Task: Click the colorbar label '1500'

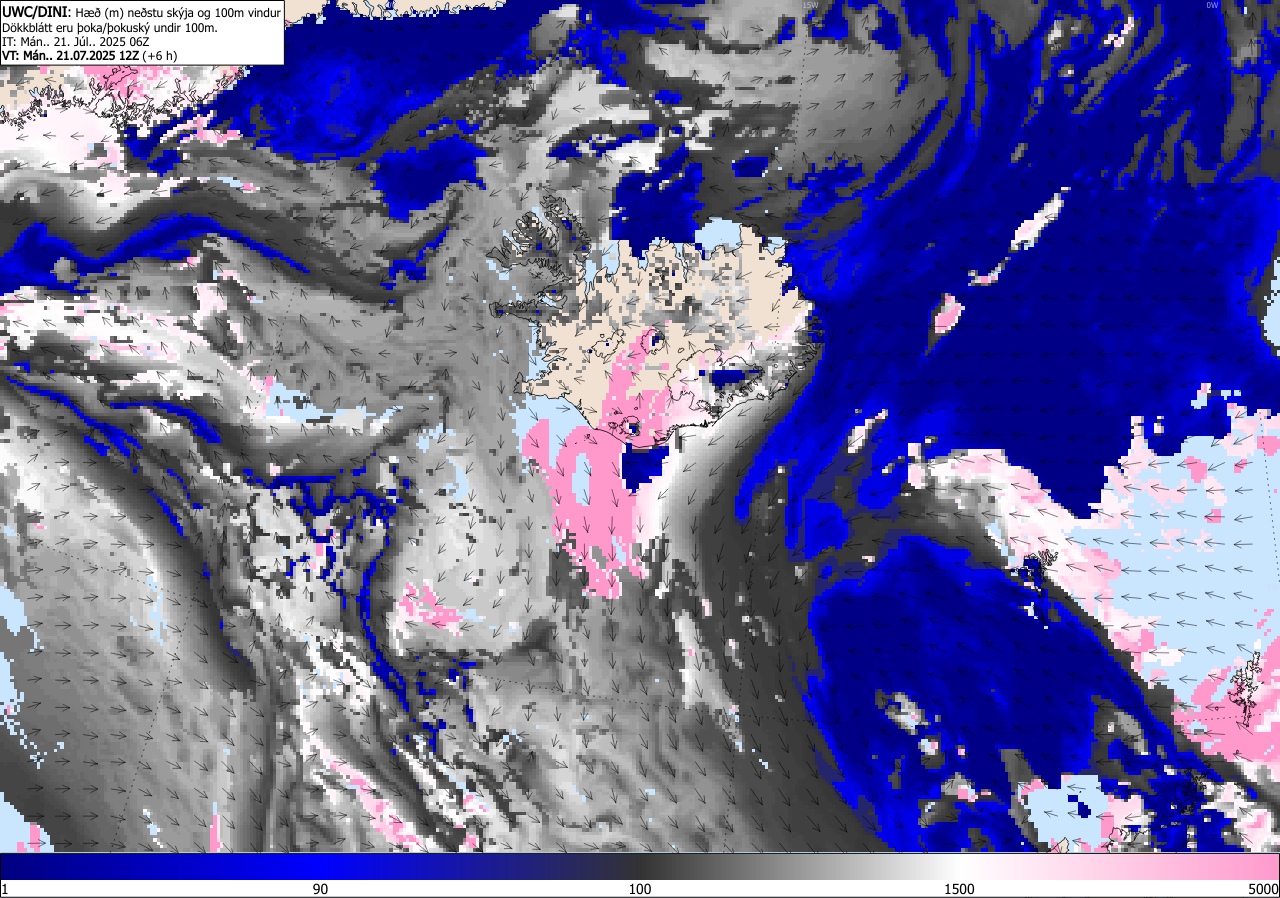Action: point(960,889)
